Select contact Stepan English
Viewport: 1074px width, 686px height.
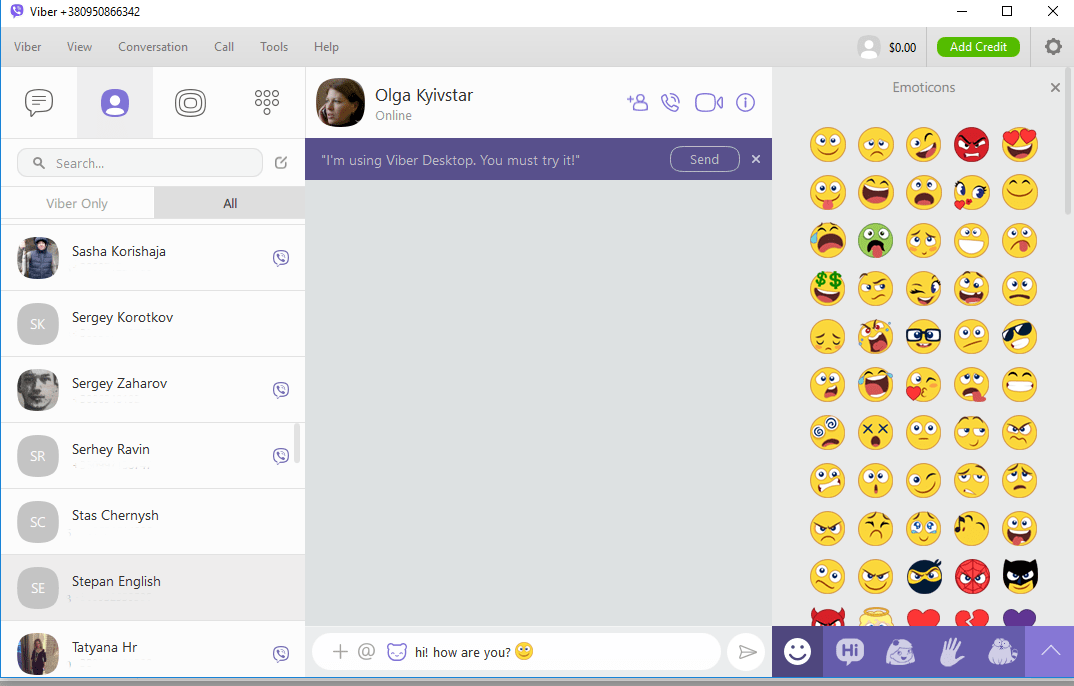(153, 588)
